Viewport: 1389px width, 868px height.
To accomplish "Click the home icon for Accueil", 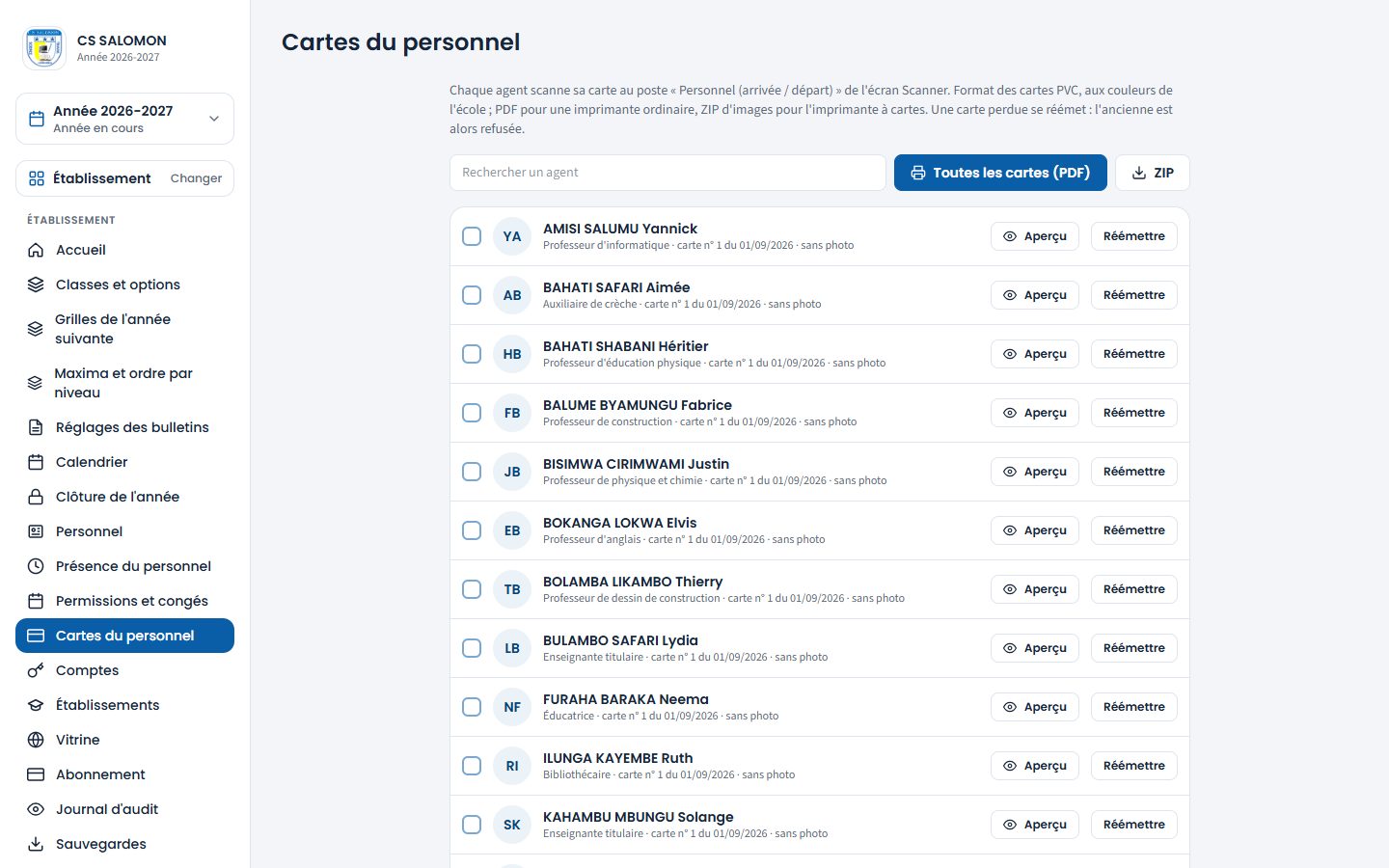I will click(36, 250).
